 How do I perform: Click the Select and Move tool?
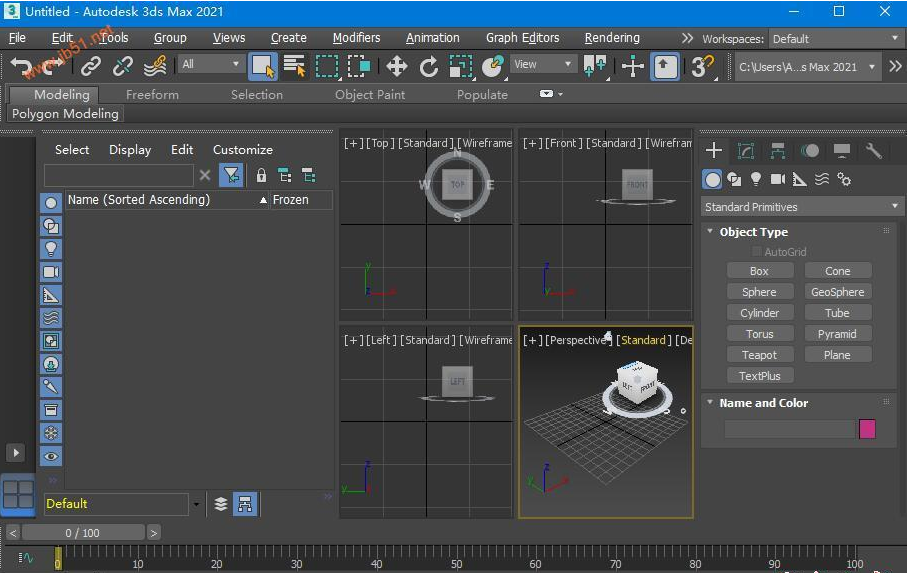(397, 66)
